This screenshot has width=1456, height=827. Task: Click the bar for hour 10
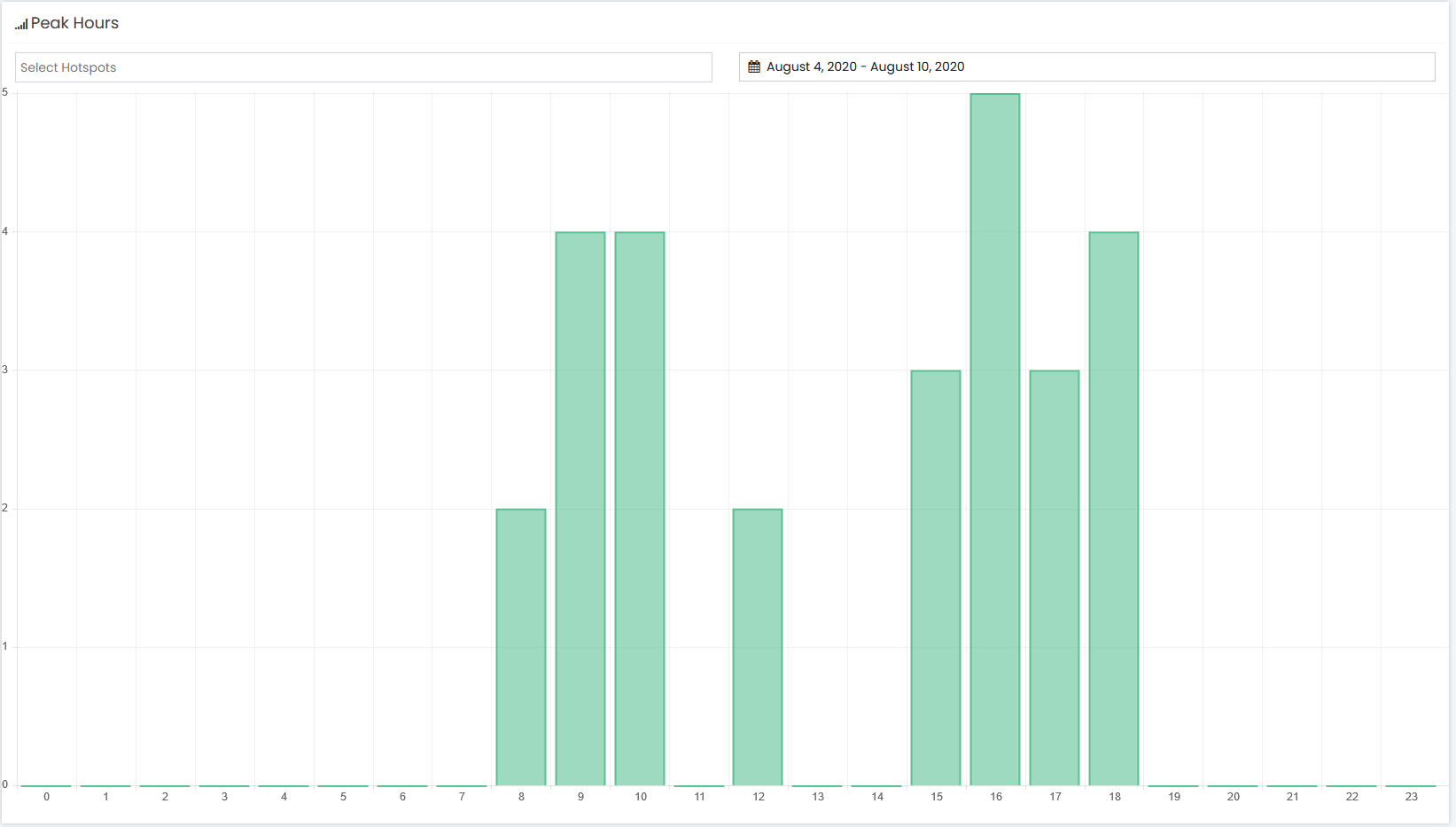pos(640,509)
